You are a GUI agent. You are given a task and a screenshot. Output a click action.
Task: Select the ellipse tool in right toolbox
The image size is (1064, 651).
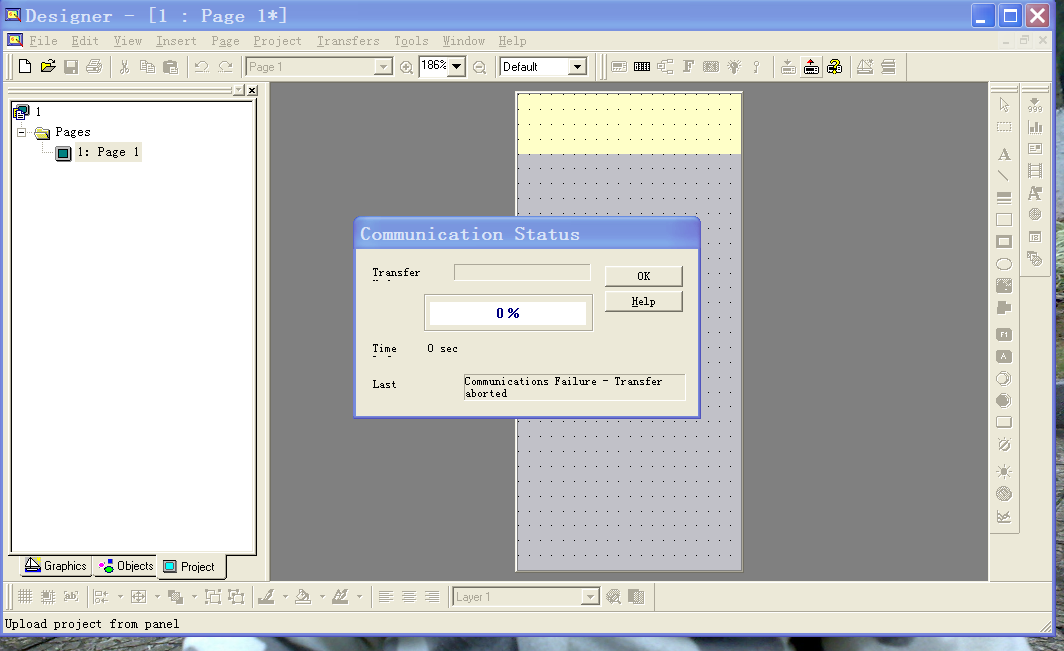point(1004,264)
